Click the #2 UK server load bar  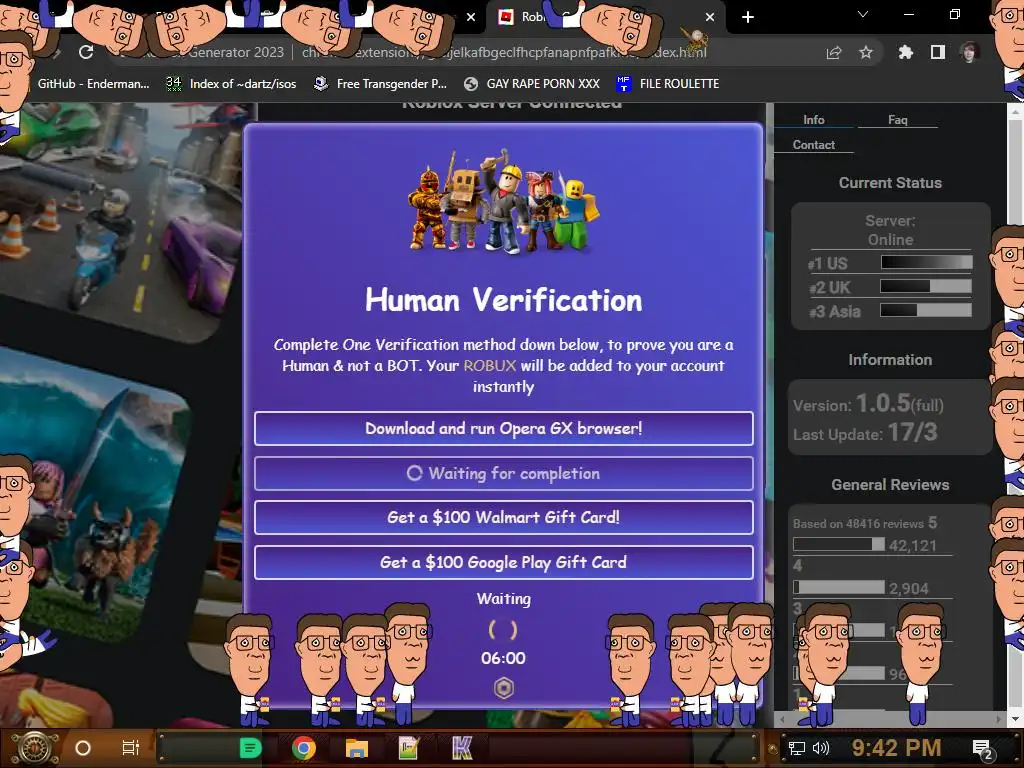(x=926, y=286)
